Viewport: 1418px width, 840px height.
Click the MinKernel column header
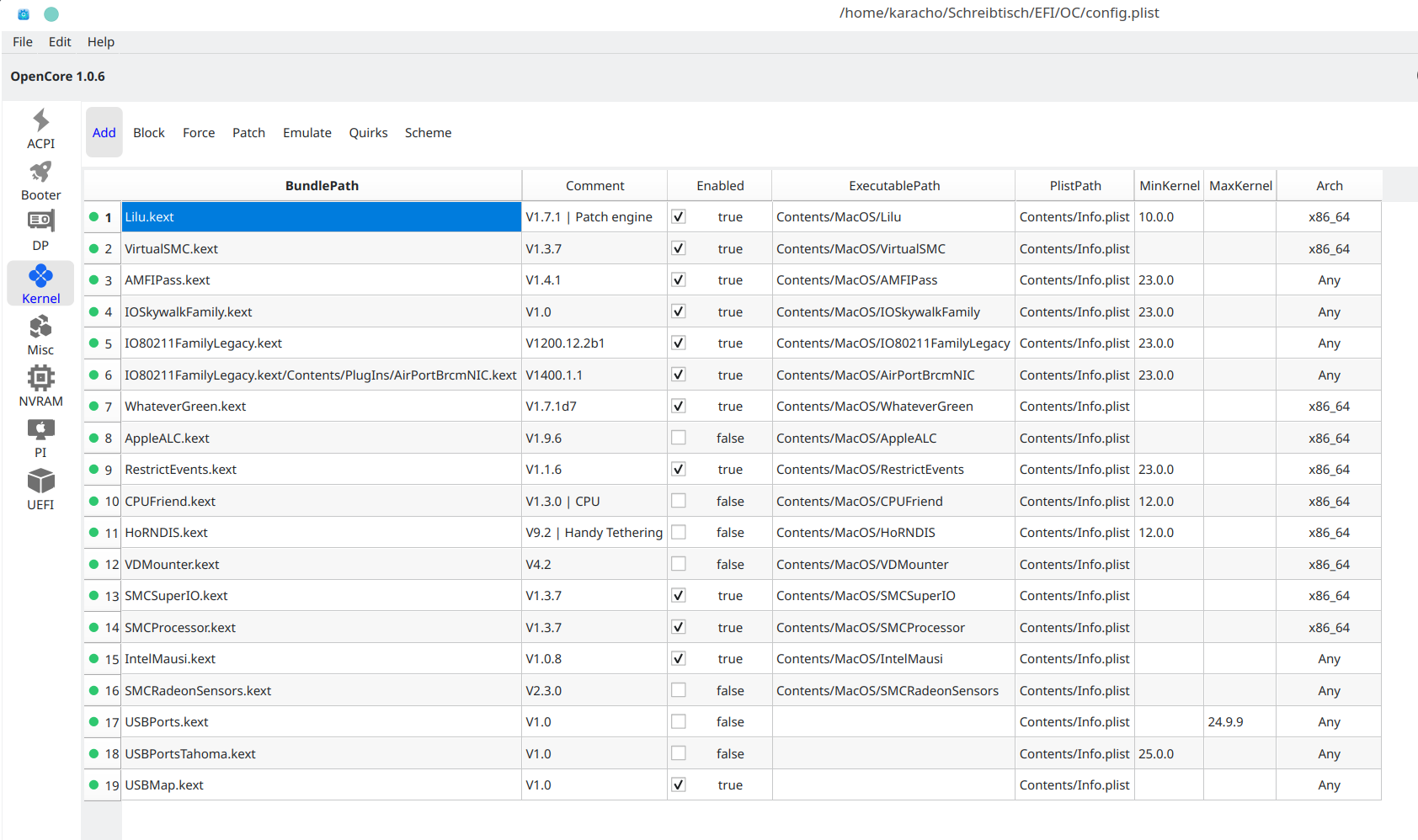click(x=1169, y=186)
